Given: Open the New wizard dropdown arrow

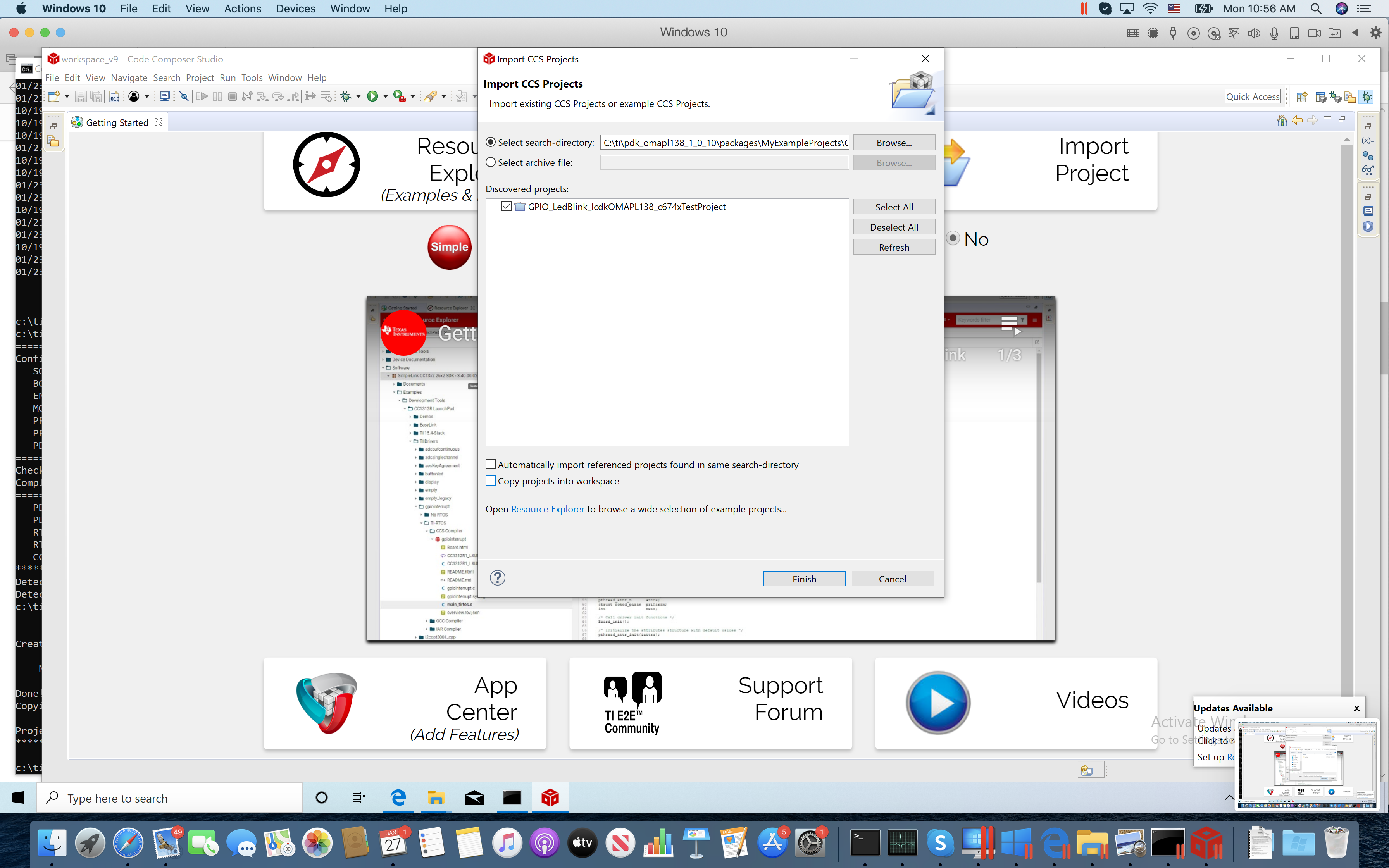Looking at the screenshot, I should coord(67,96).
